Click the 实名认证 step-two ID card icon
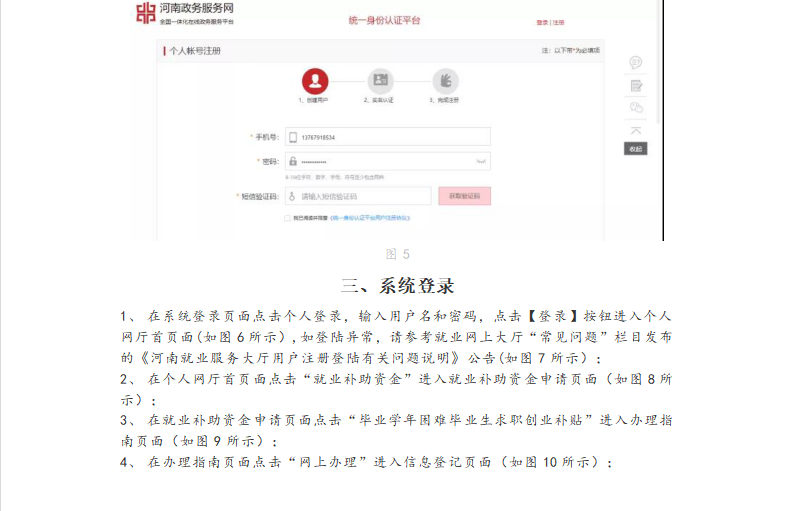Viewport: 786px width, 511px height. pos(380,80)
